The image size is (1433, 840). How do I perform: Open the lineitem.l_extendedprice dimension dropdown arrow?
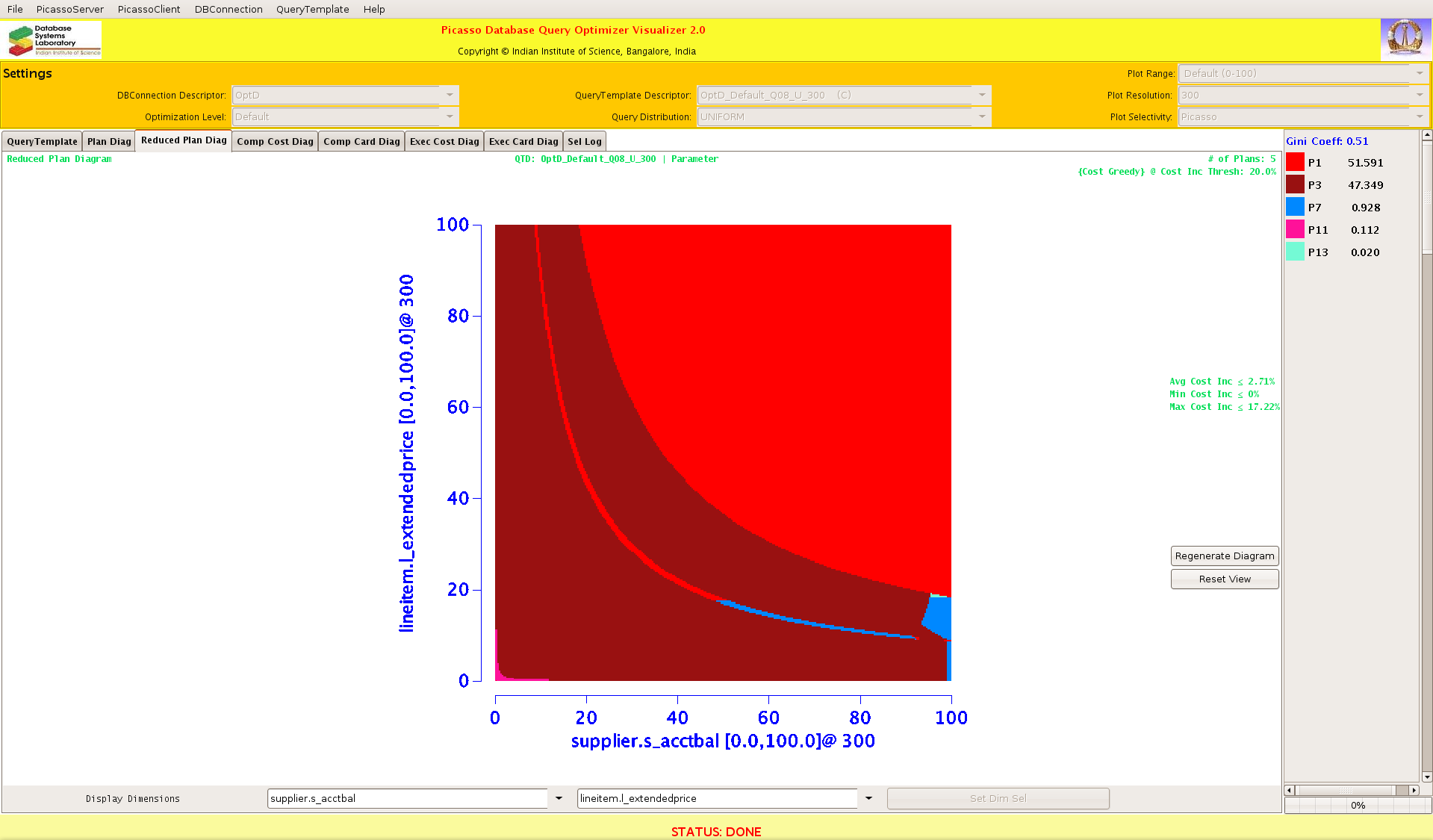coord(868,799)
